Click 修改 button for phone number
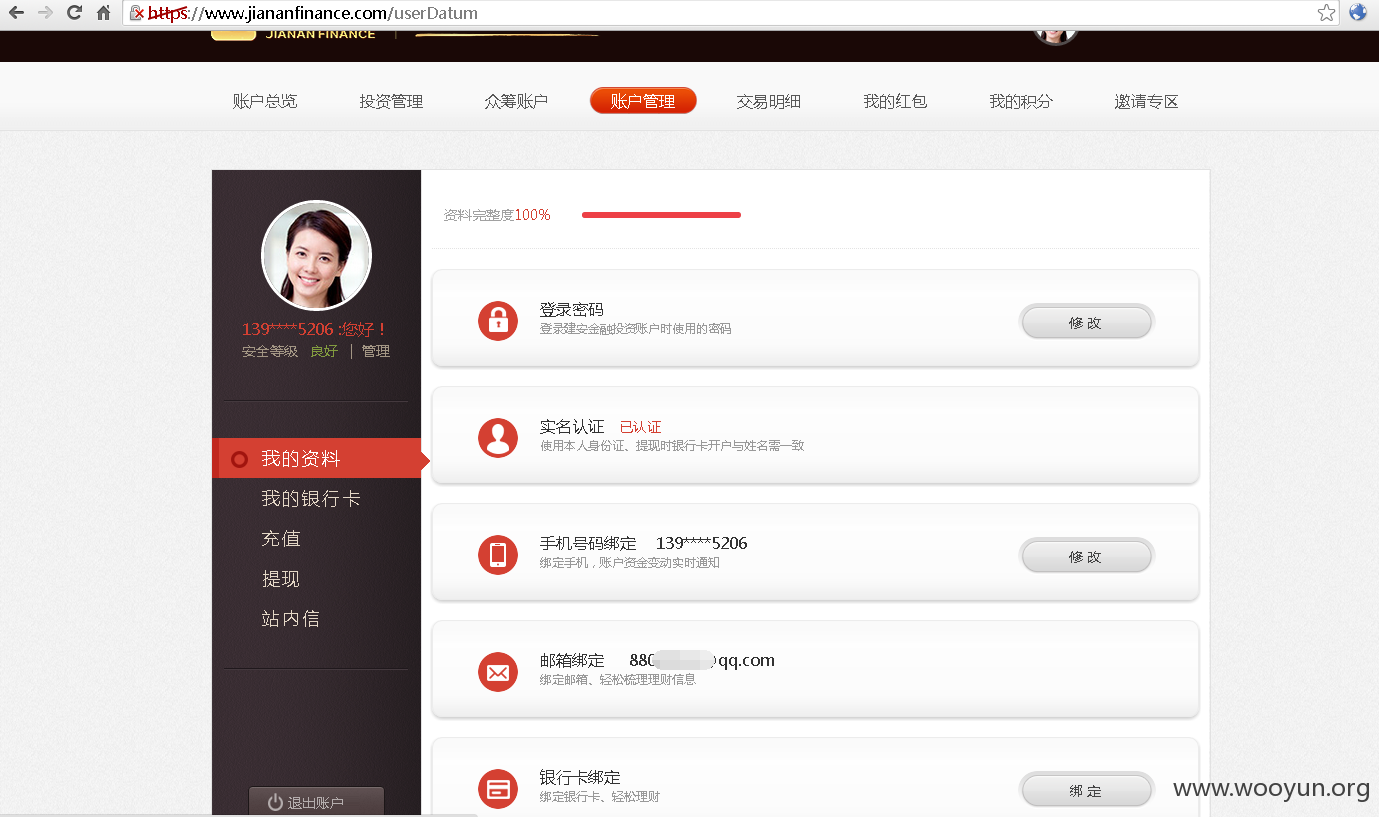Image resolution: width=1379 pixels, height=817 pixels. (x=1086, y=557)
